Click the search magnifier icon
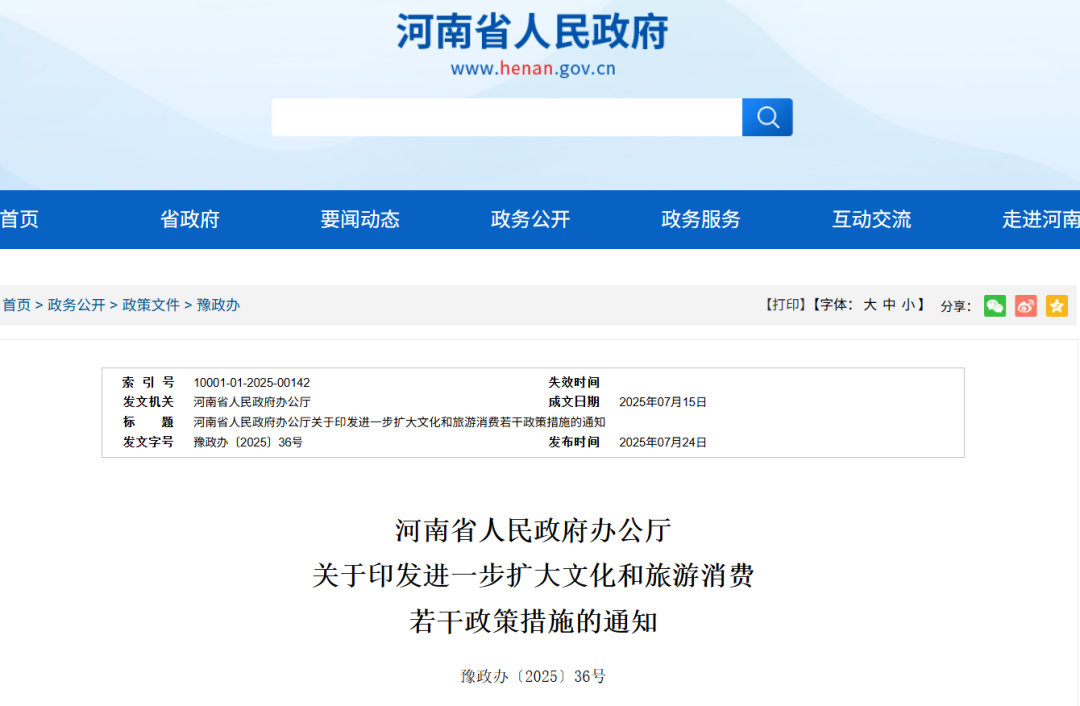Viewport: 1080px width, 706px height. click(767, 117)
